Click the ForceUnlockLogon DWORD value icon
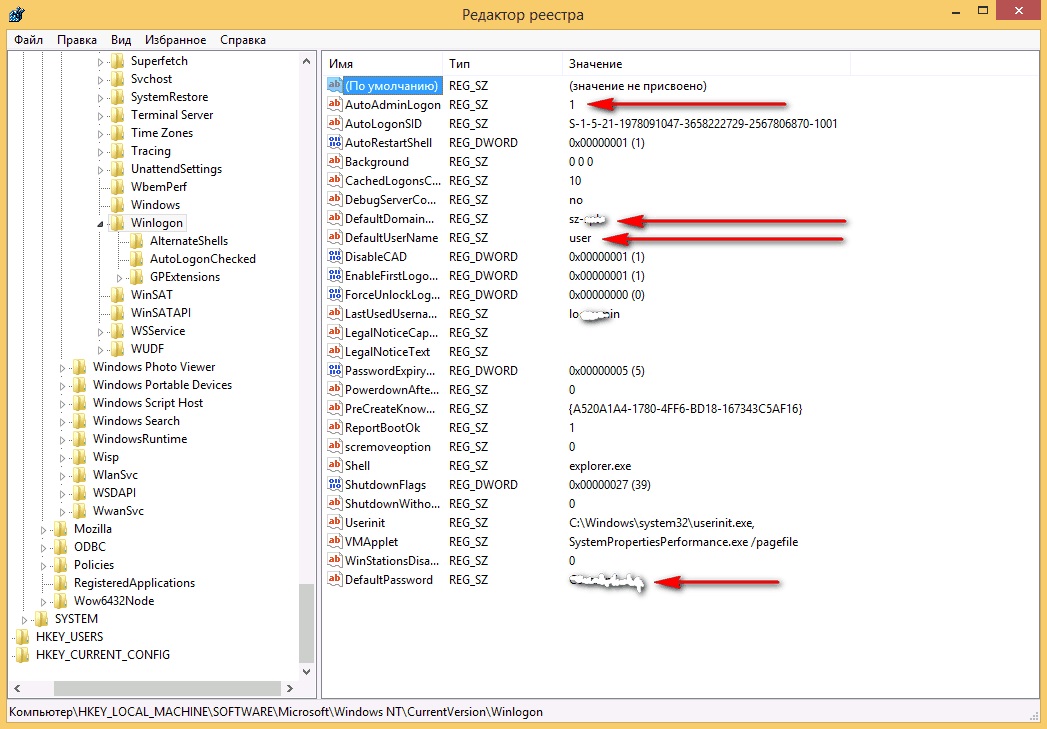This screenshot has width=1047, height=729. (x=335, y=294)
